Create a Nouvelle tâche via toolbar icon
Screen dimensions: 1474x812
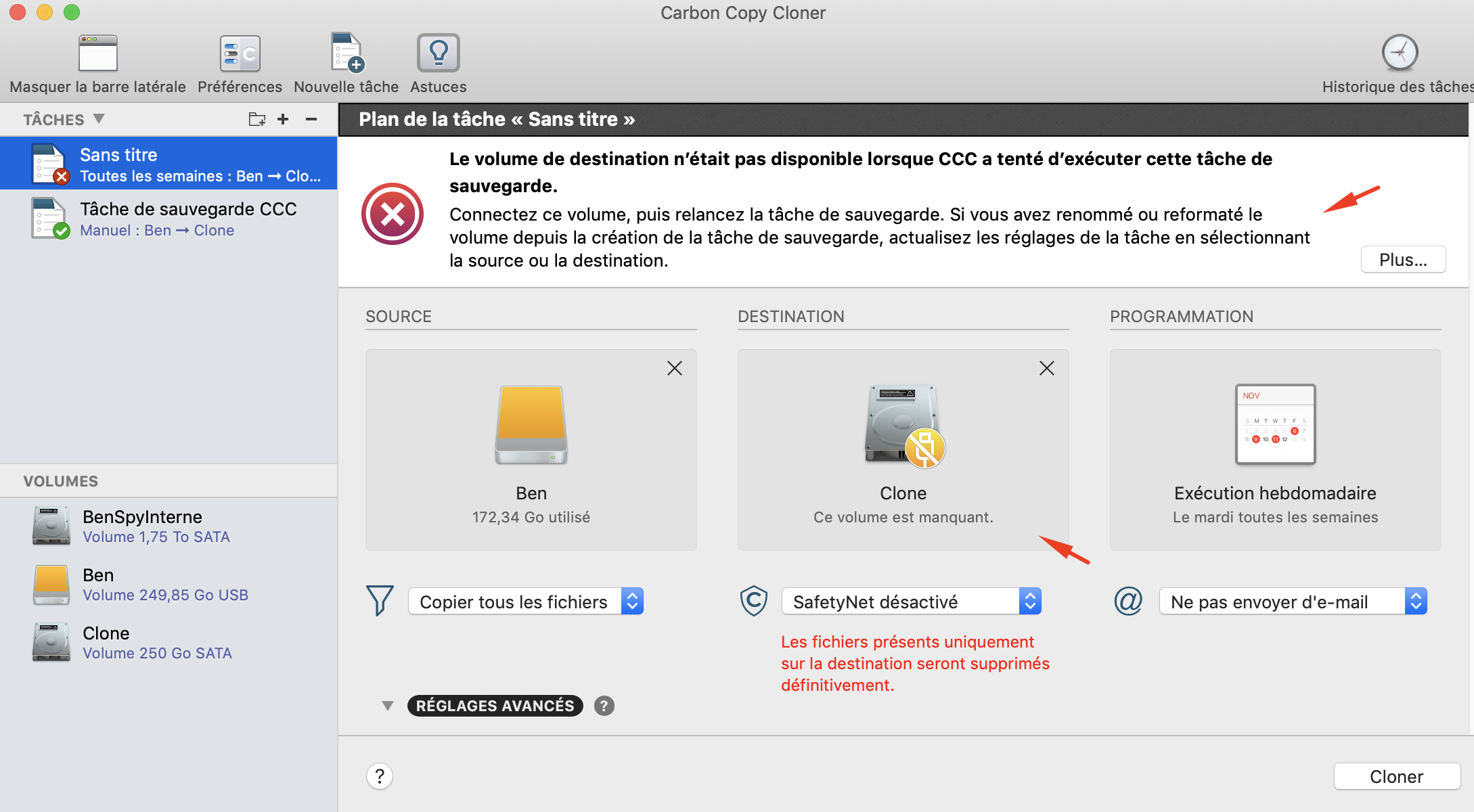pos(347,53)
